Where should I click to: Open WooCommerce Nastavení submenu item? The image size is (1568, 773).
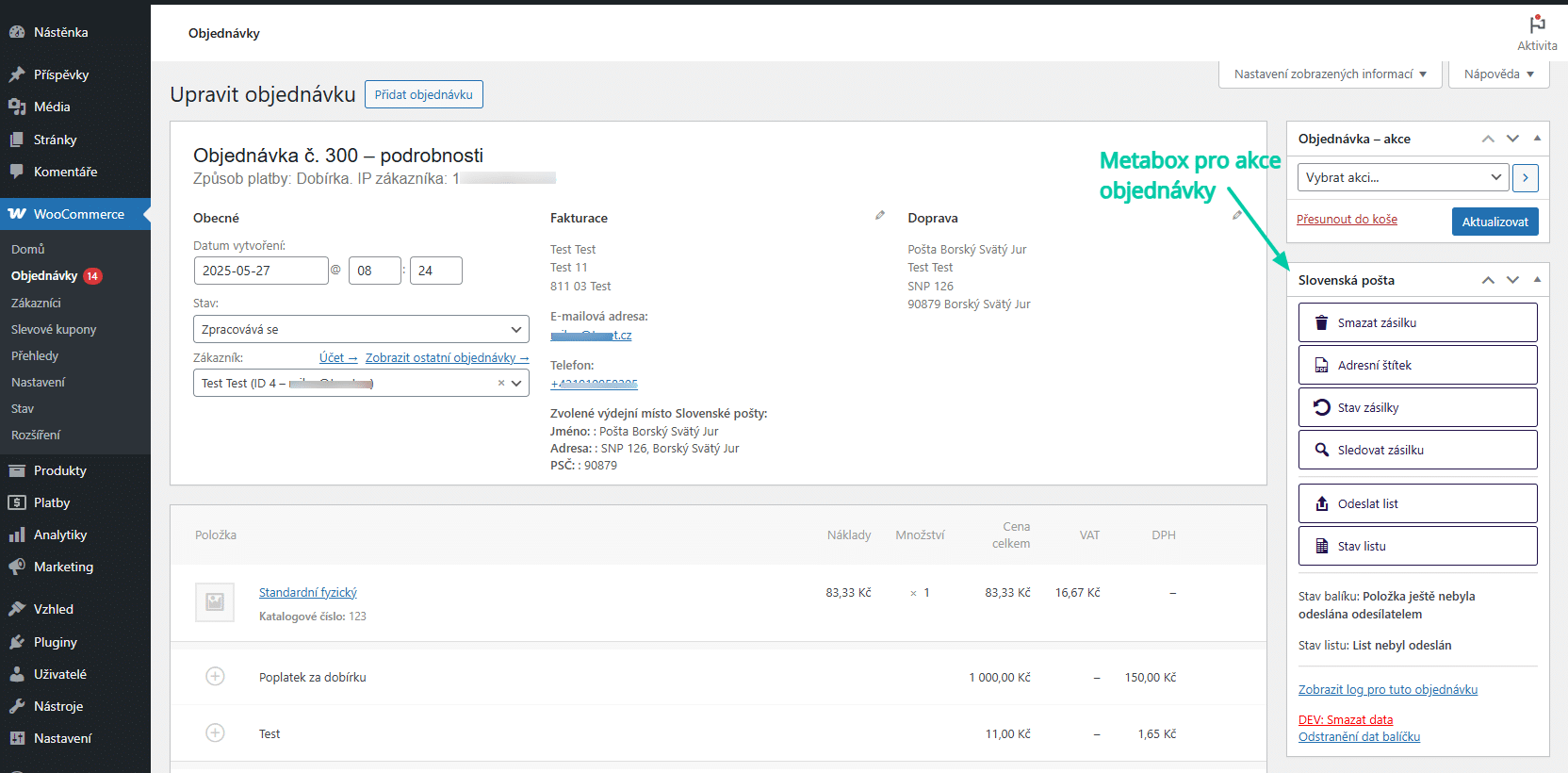pos(39,382)
